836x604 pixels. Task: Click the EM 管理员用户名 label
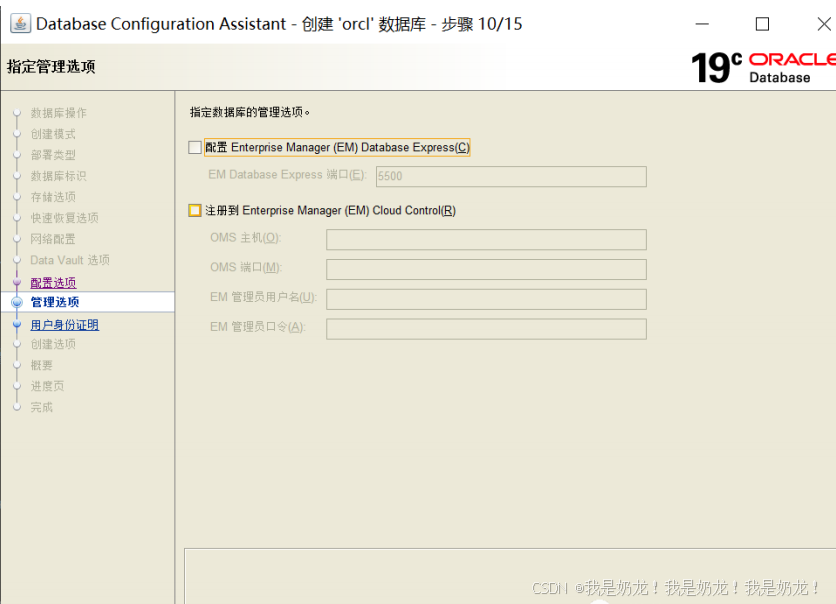263,297
